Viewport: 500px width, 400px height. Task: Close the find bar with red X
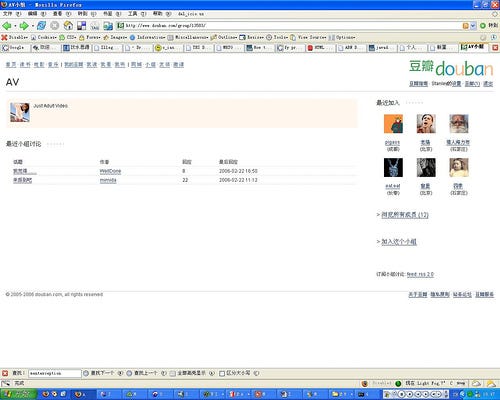[5, 373]
